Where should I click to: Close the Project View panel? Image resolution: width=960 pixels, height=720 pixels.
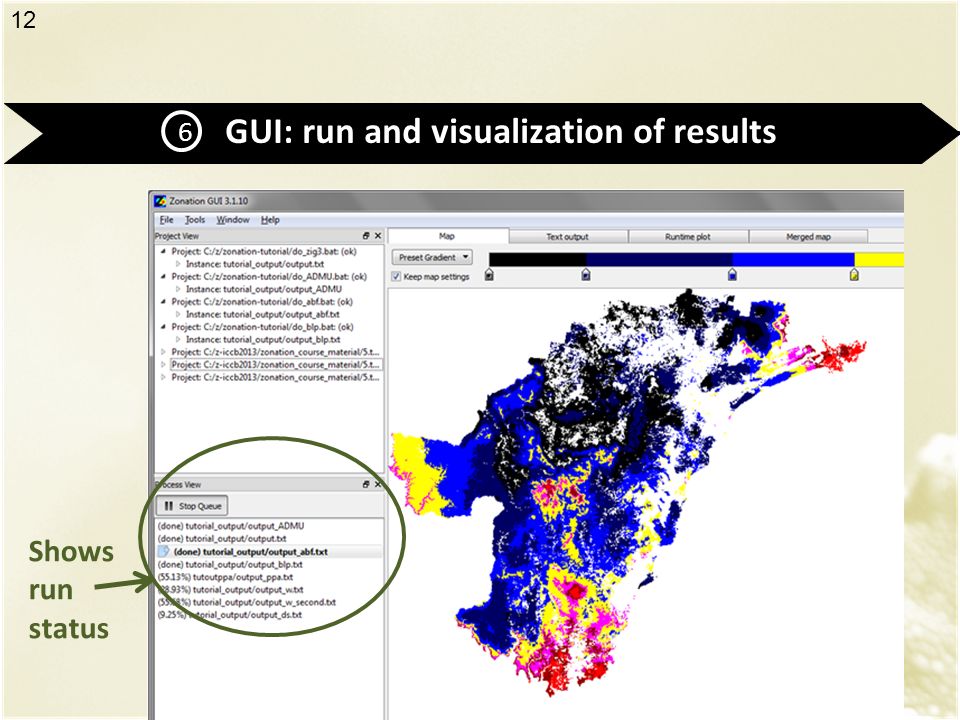378,236
